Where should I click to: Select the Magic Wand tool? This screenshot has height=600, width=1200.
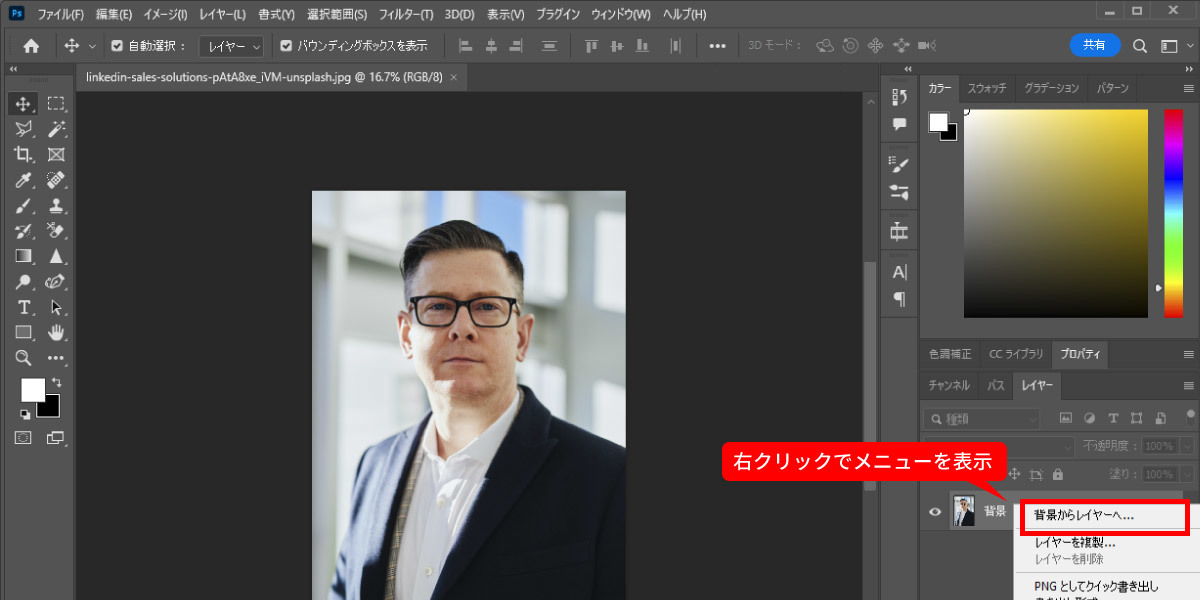(x=57, y=129)
